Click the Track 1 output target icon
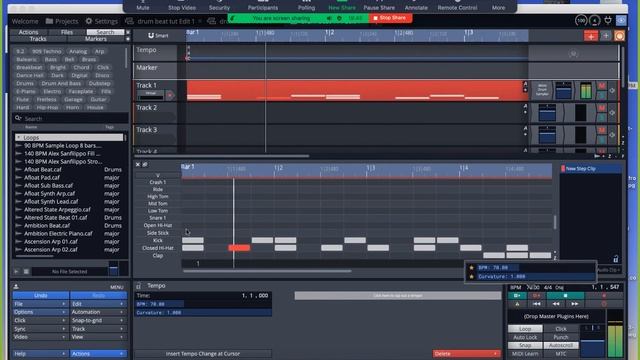Image resolution: width=640 pixels, height=360 pixels. 612,91
